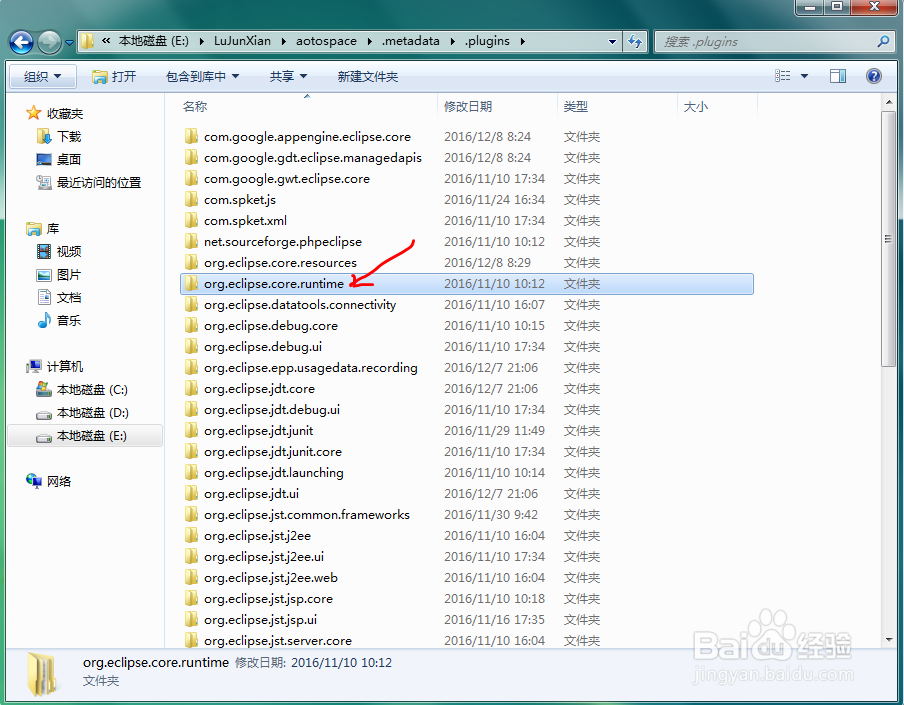Select the org.eclipse.jdt.junit folder icon
This screenshot has height=705, width=904.
(191, 431)
